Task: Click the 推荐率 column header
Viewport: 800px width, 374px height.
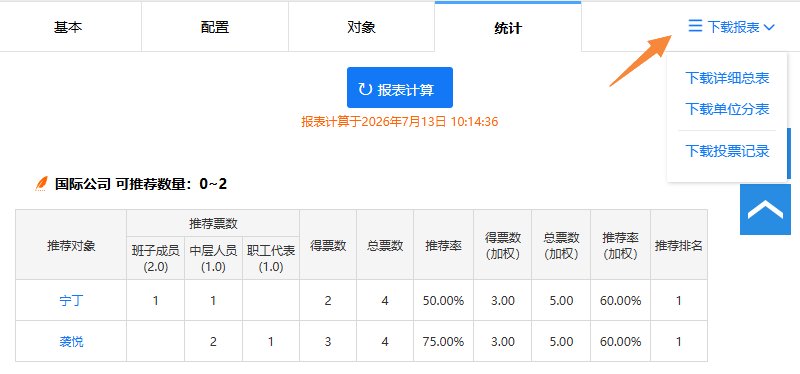Action: [443, 245]
